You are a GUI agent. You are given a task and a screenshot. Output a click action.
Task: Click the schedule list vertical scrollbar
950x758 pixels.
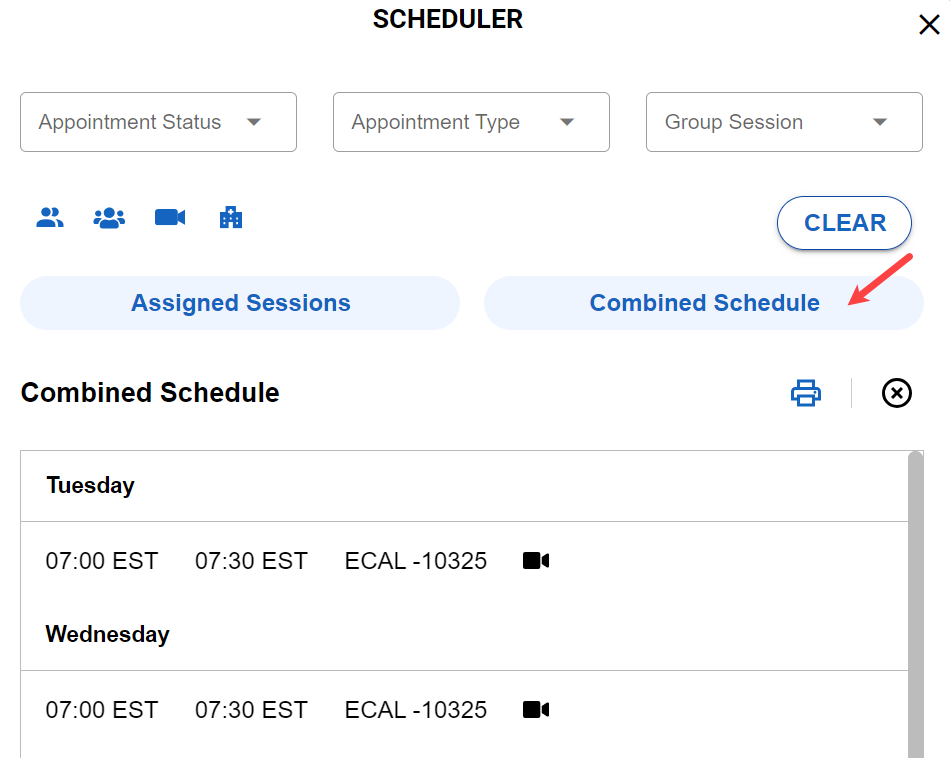(915, 600)
